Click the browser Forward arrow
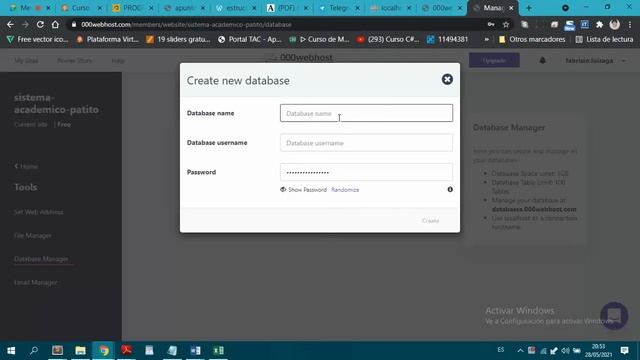 [x=25, y=24]
